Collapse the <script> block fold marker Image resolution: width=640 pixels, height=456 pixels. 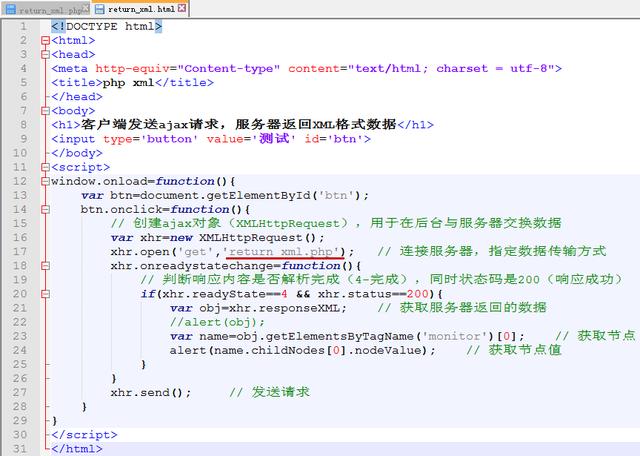[x=45, y=167]
